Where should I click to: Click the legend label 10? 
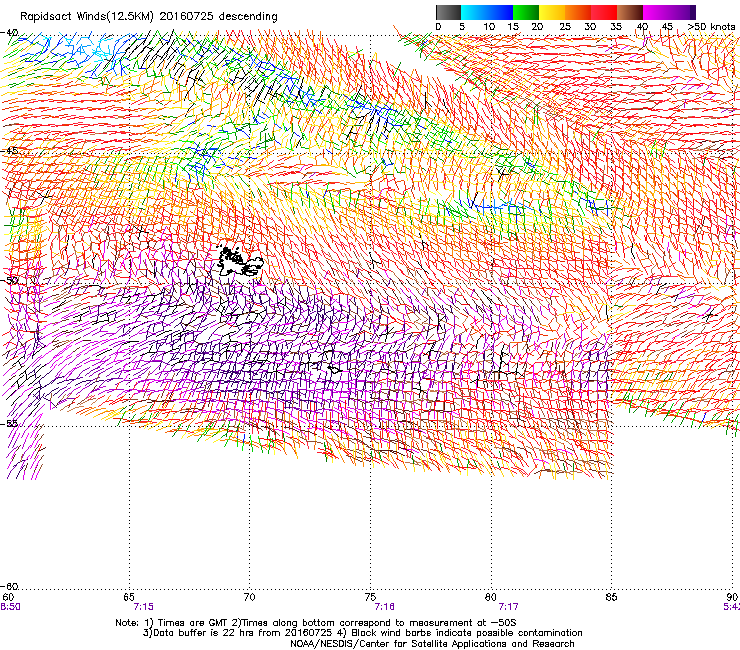(x=489, y=27)
